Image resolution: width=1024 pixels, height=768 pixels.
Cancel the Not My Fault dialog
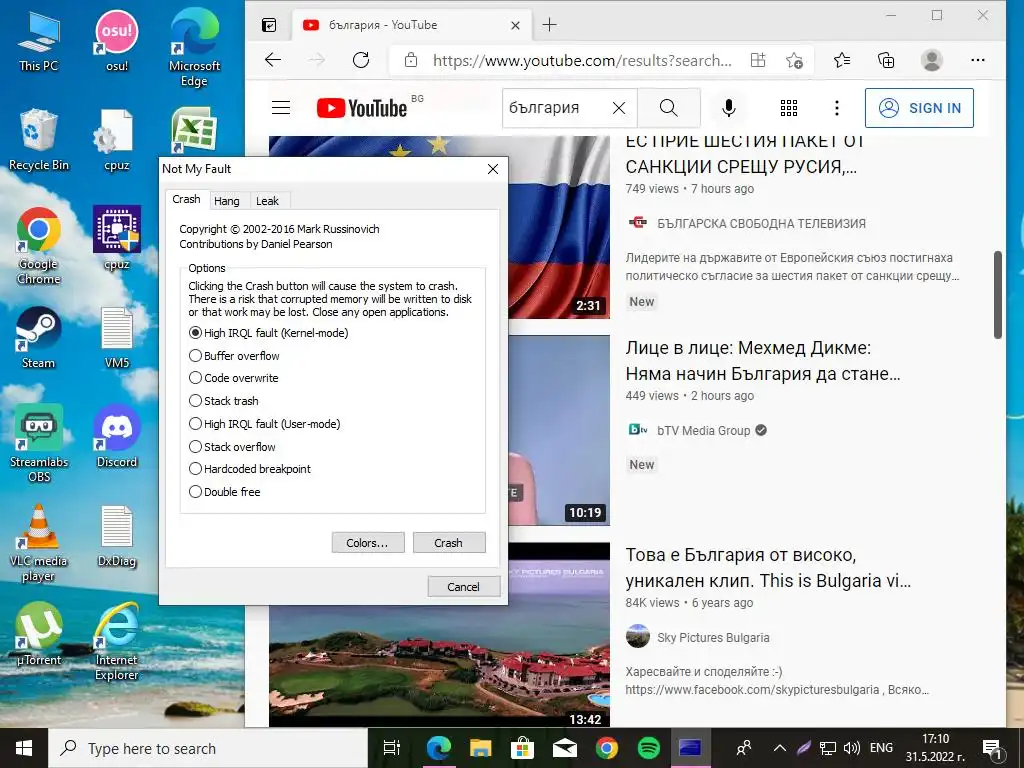pyautogui.click(x=464, y=586)
